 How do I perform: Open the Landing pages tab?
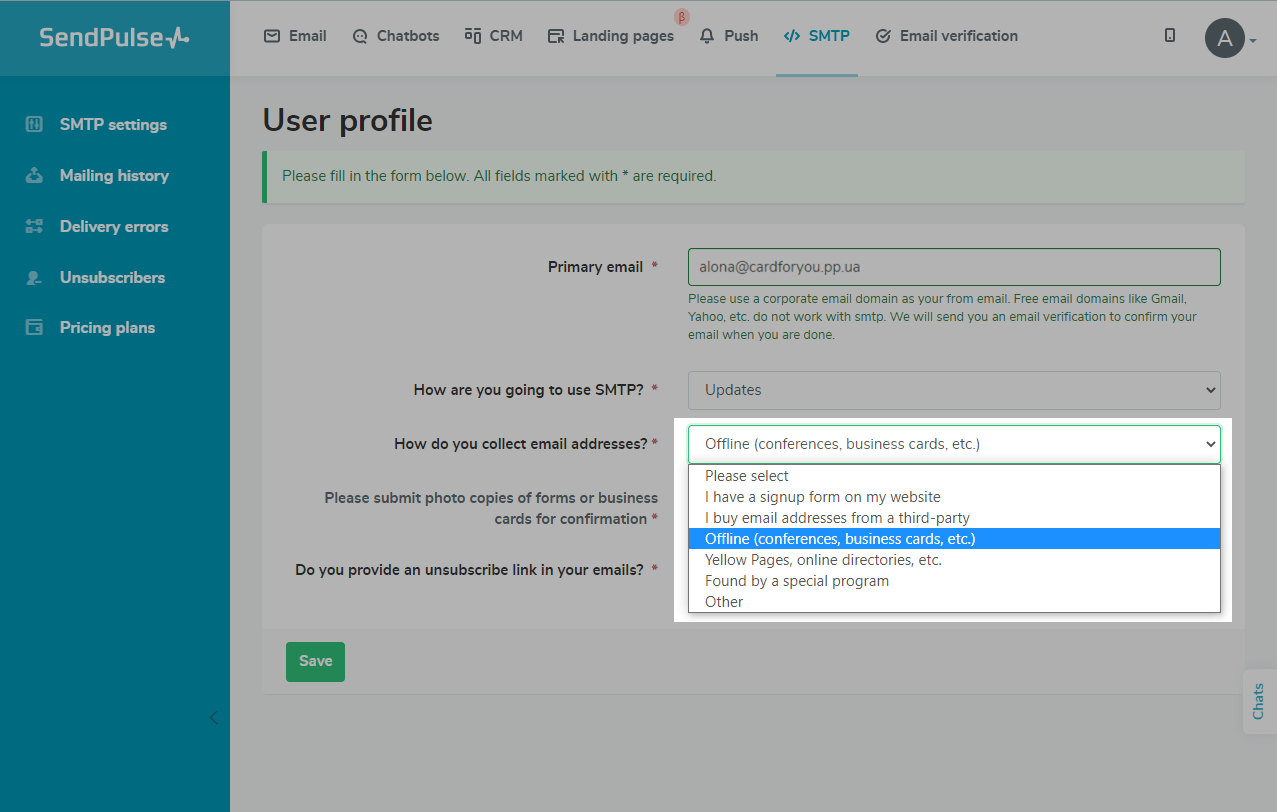(610, 36)
